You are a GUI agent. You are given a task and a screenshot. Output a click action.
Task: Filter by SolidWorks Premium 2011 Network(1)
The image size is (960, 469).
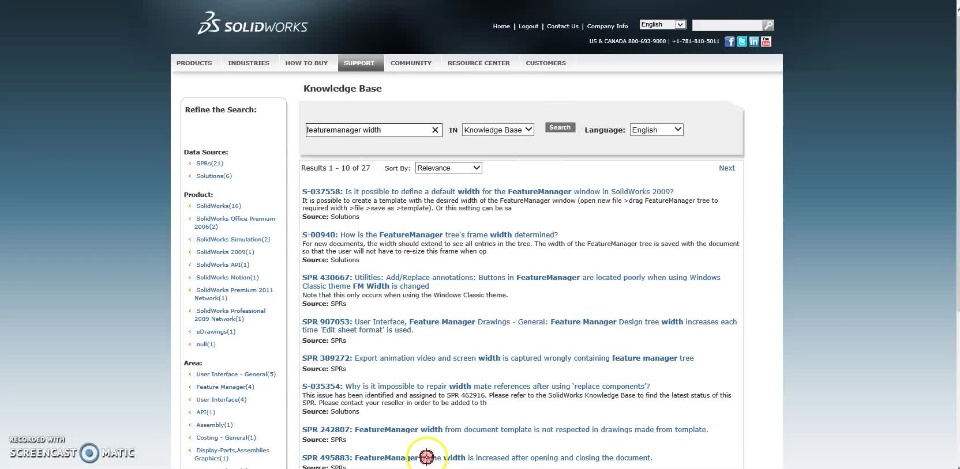coord(234,294)
